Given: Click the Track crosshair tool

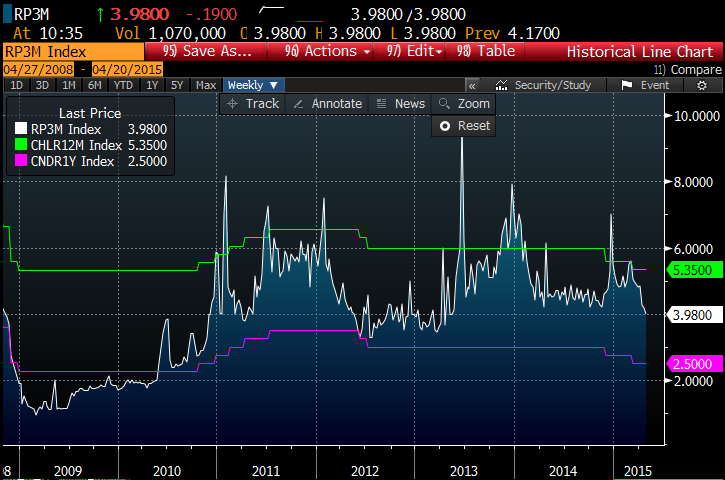Looking at the screenshot, I should coord(253,104).
